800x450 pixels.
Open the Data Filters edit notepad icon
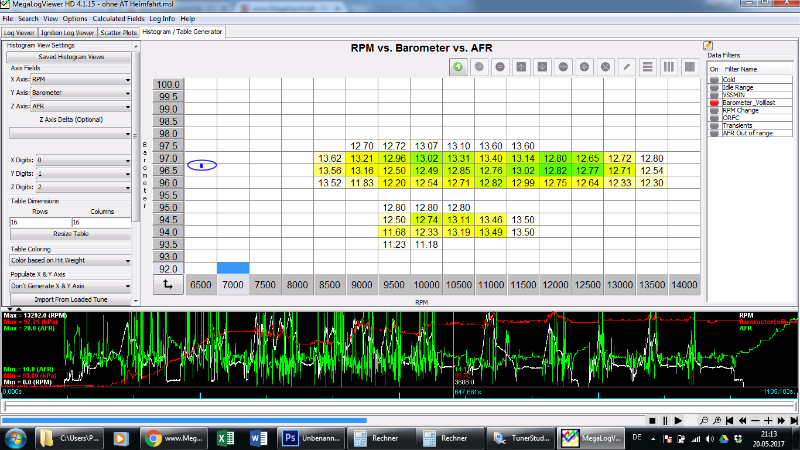(708, 46)
